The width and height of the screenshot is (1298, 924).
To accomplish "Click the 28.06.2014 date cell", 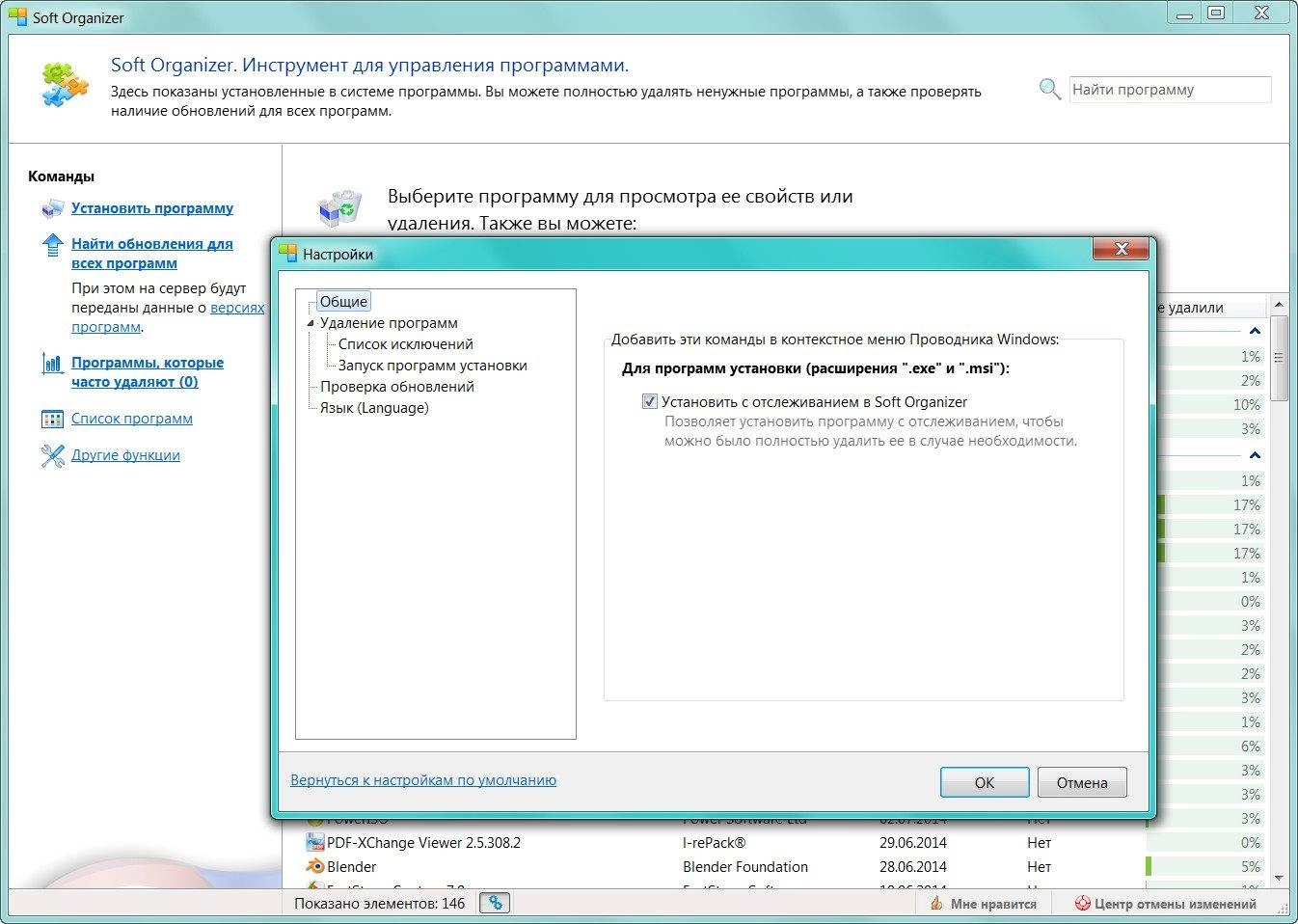I will (913, 866).
